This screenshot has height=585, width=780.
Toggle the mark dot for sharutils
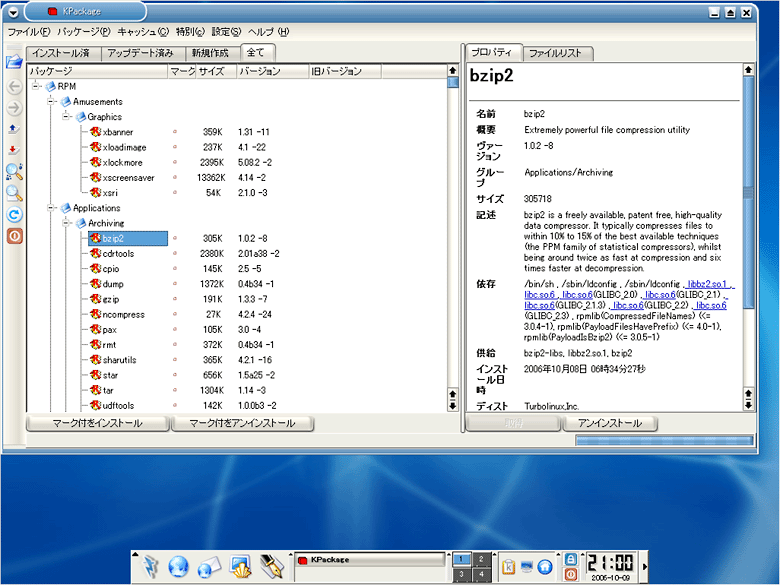(x=175, y=360)
